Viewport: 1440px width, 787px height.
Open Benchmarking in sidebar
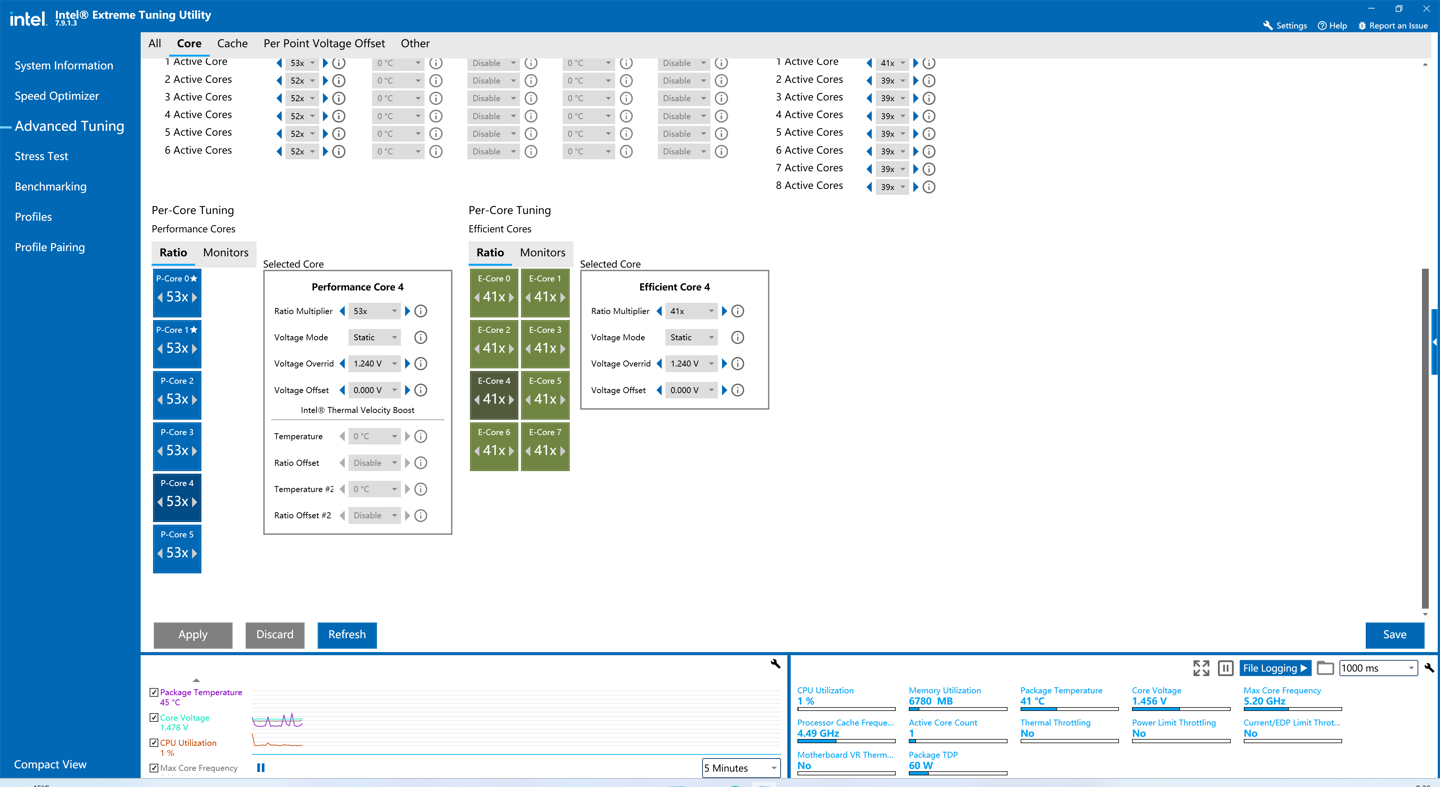50,186
